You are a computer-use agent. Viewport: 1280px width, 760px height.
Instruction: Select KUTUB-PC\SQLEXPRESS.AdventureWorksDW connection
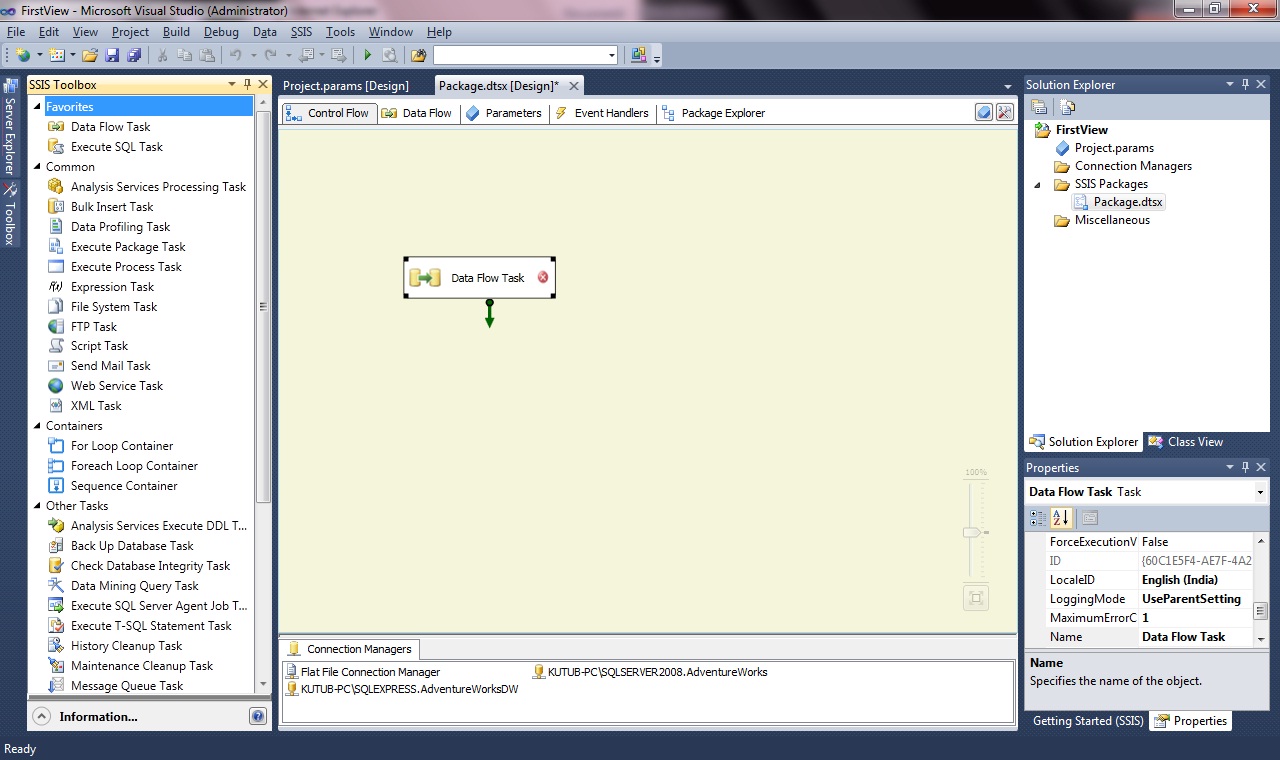point(402,689)
